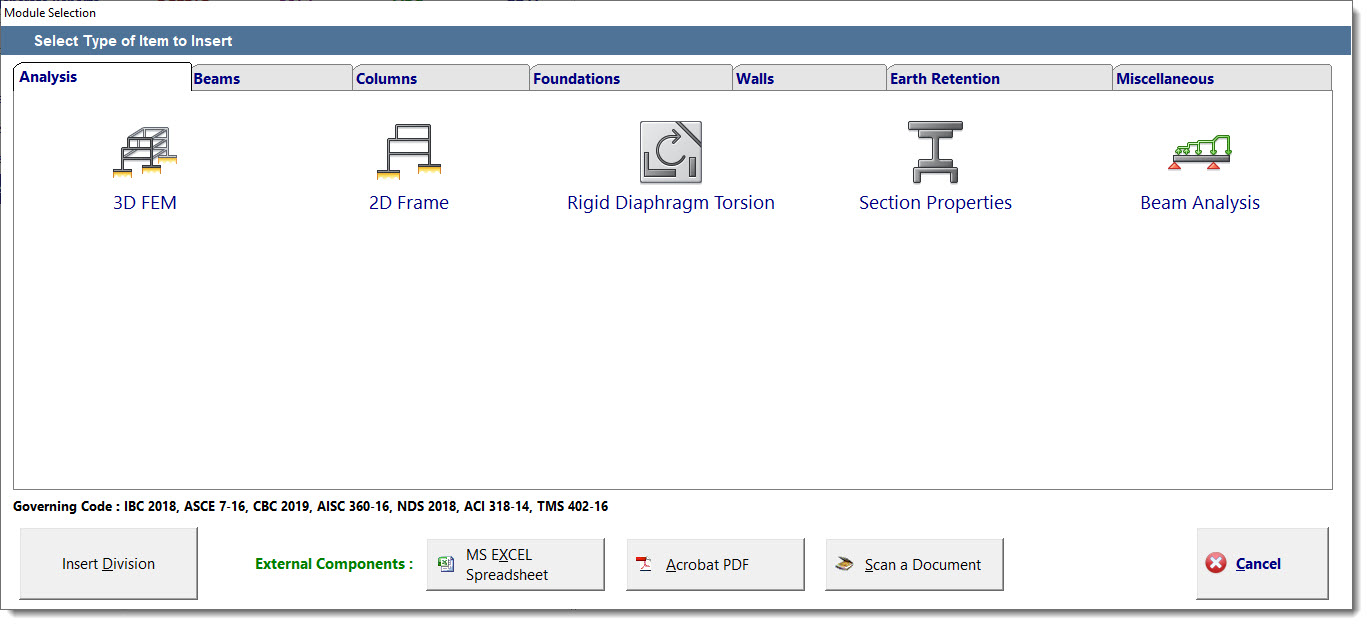
Task: Click the scanner icon on Scan button
Action: [x=845, y=564]
